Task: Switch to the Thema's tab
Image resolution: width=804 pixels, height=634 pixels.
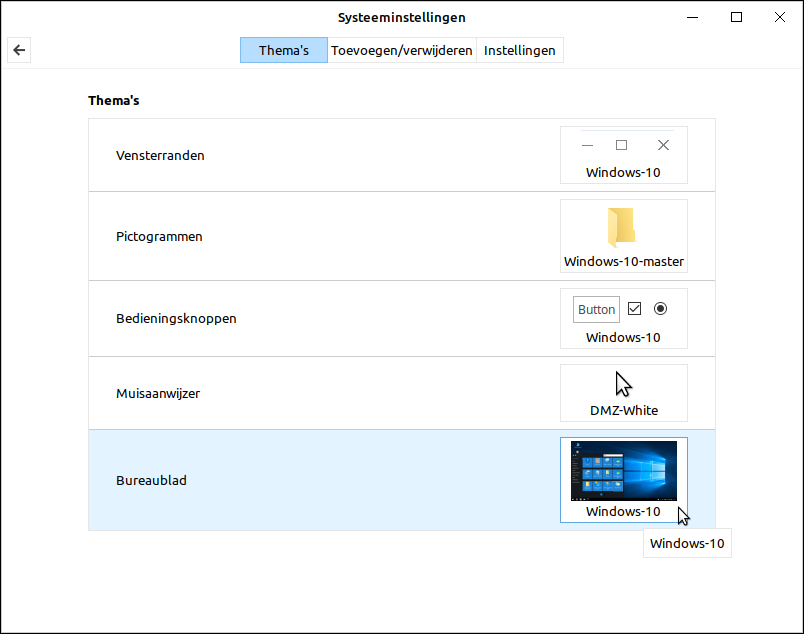Action: point(283,50)
